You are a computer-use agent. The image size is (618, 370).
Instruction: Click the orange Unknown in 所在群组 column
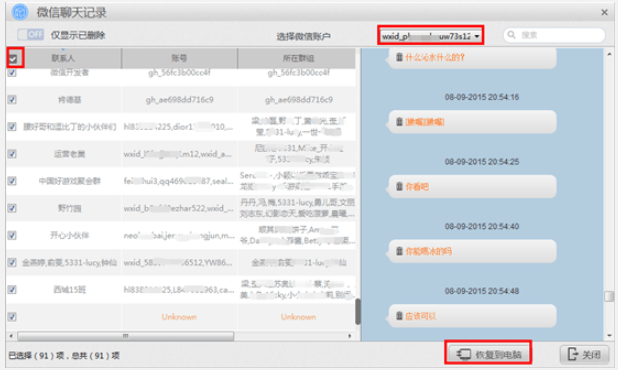pyautogui.click(x=298, y=317)
